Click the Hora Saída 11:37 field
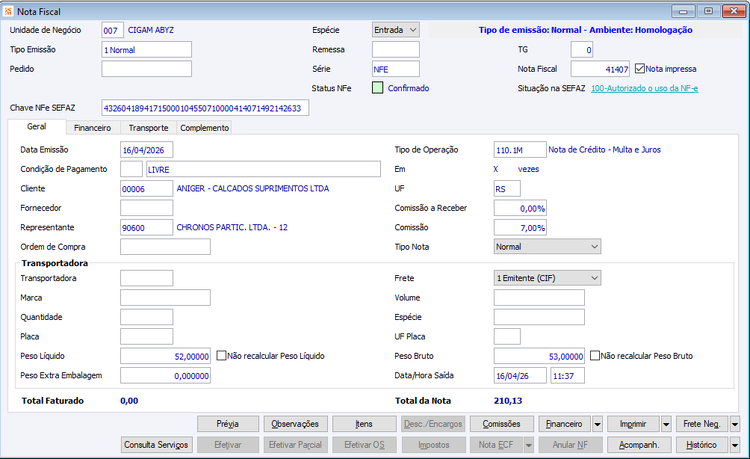 click(x=567, y=375)
